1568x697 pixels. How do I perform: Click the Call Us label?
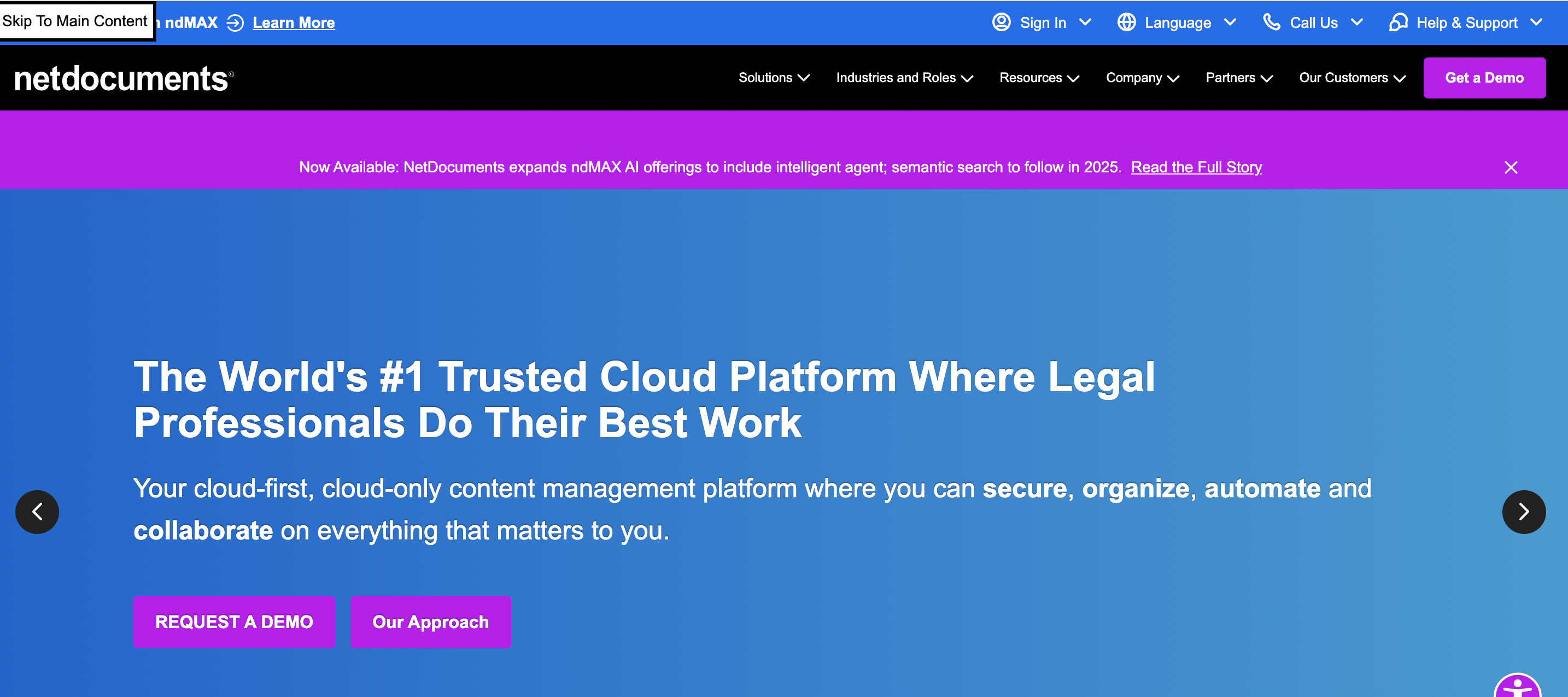[x=1314, y=23]
